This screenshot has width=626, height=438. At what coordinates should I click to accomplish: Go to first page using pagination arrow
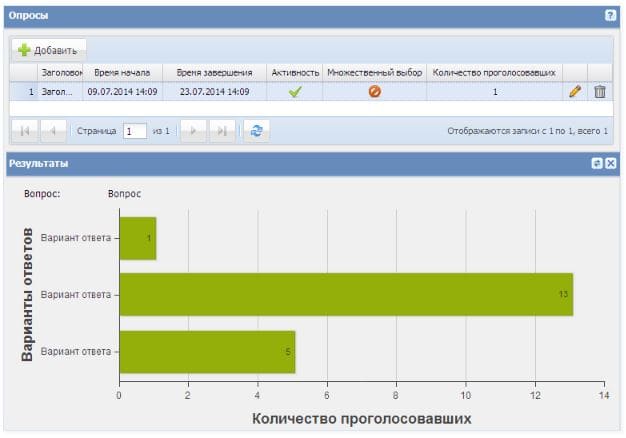(25, 131)
